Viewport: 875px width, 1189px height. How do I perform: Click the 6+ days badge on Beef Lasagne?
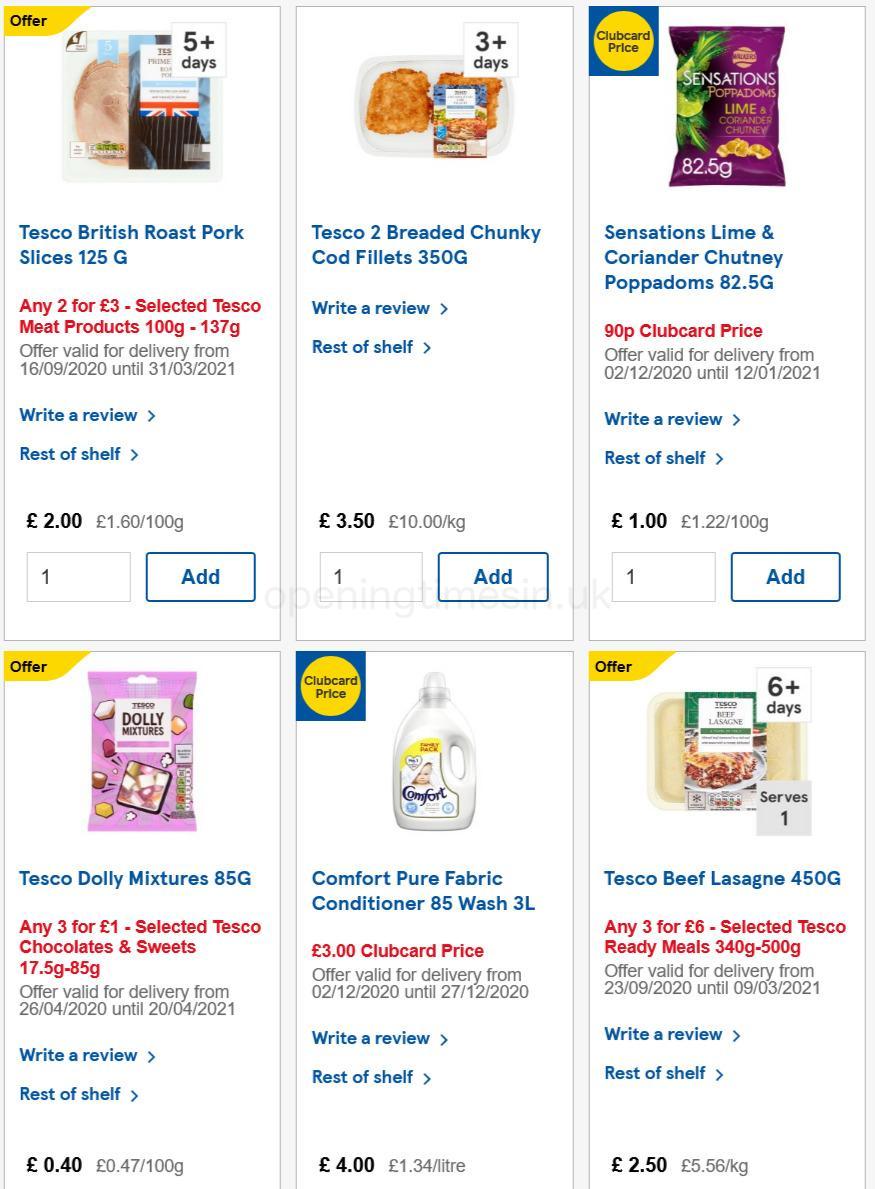(783, 695)
